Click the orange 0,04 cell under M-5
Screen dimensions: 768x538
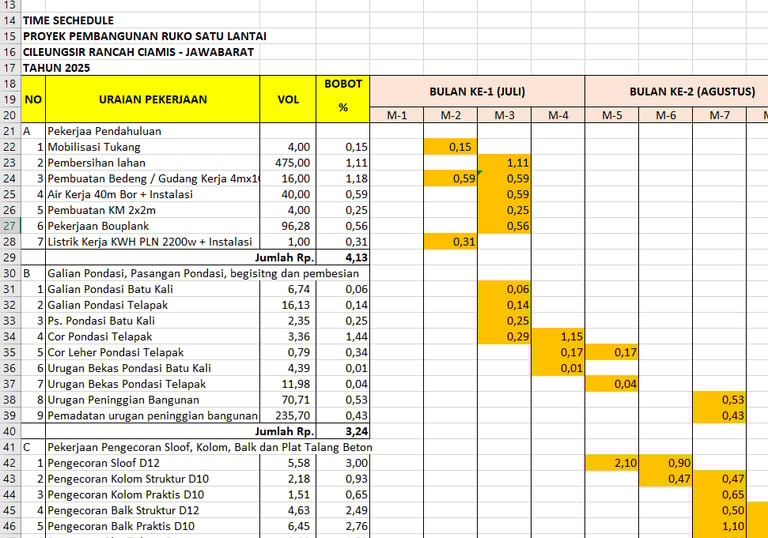(612, 384)
